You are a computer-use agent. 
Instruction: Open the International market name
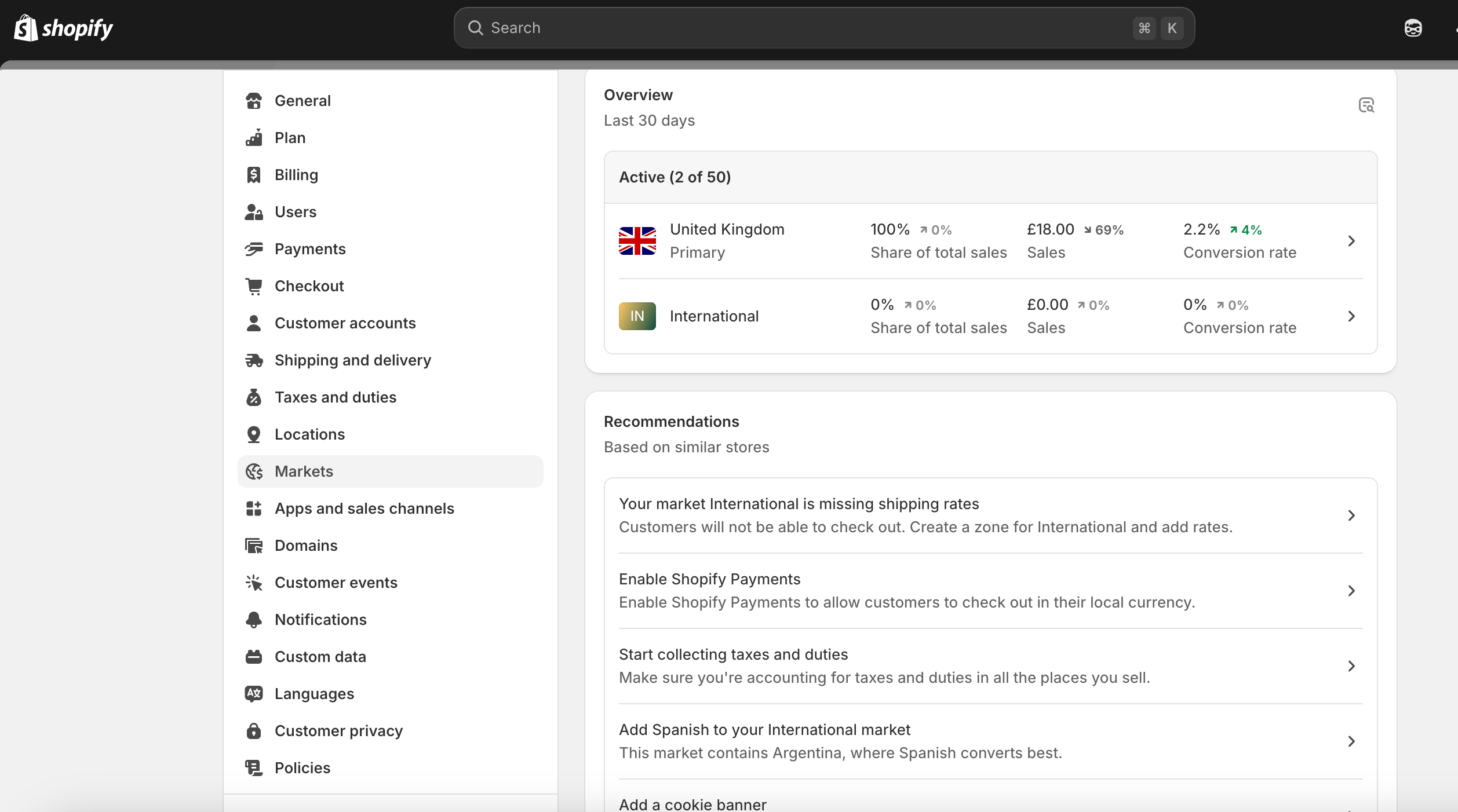pos(714,316)
